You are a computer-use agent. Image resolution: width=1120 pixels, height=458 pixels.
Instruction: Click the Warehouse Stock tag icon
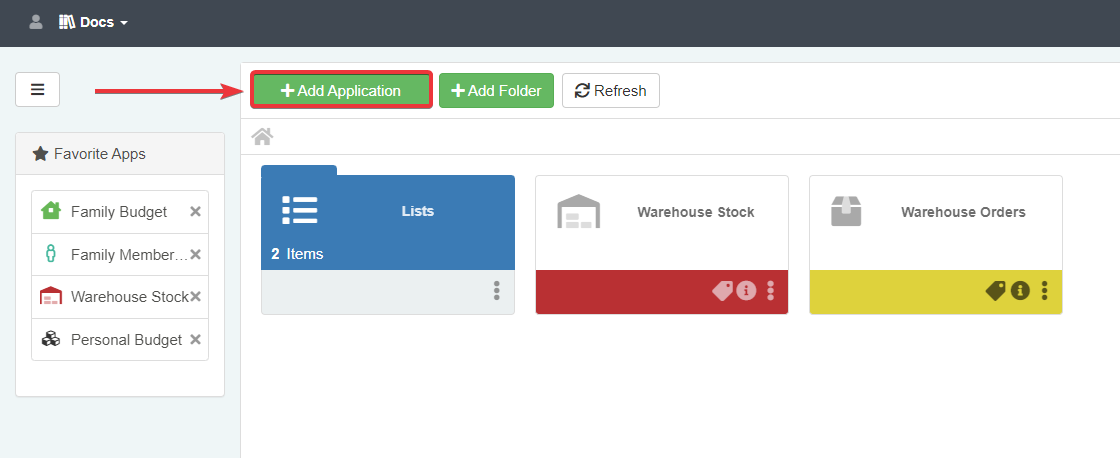(x=721, y=291)
